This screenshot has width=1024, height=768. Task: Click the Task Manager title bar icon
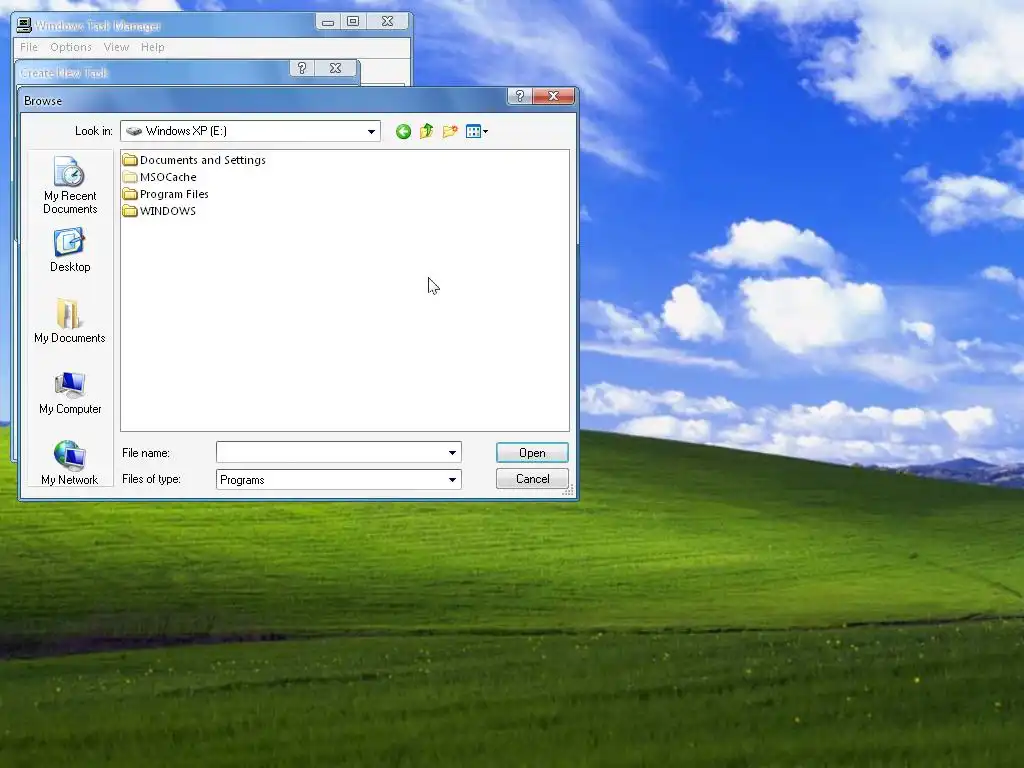pos(24,25)
